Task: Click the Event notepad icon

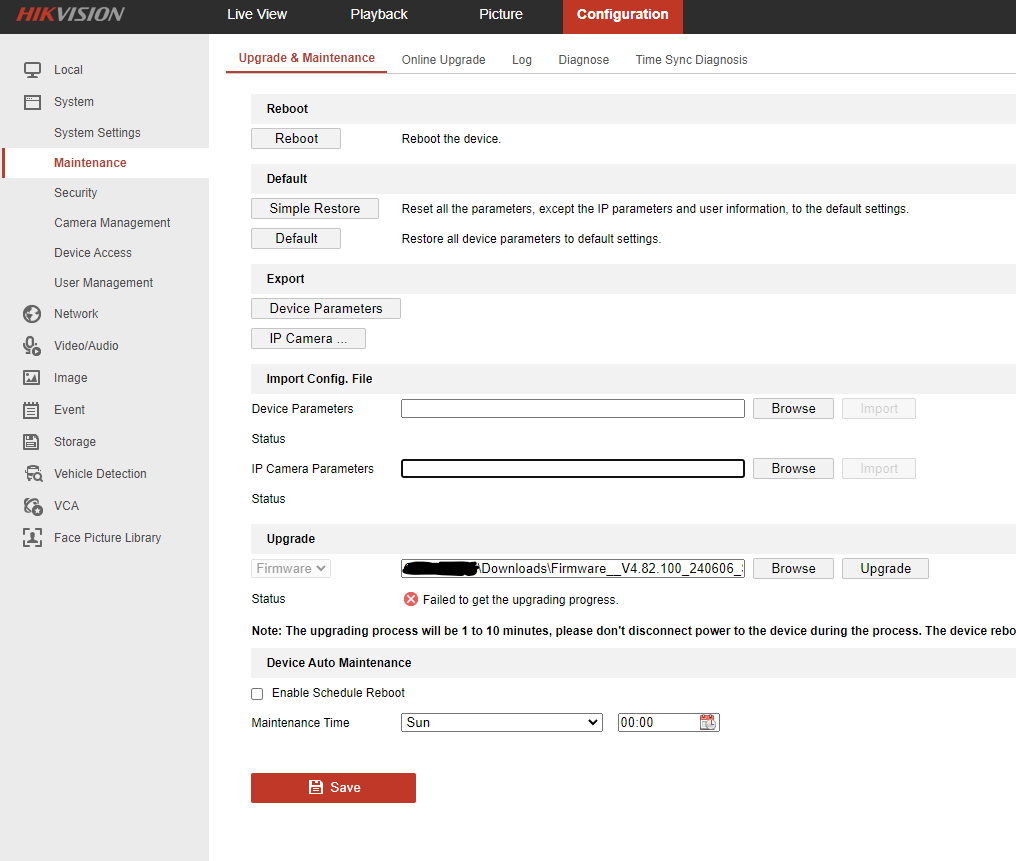Action: [x=32, y=410]
